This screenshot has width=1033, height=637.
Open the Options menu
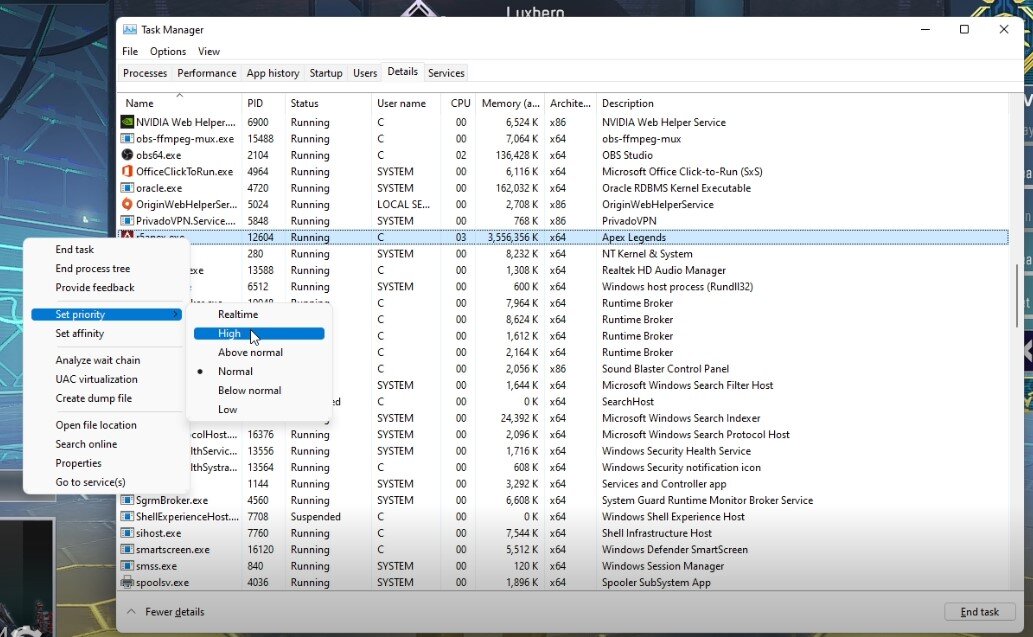coord(168,52)
